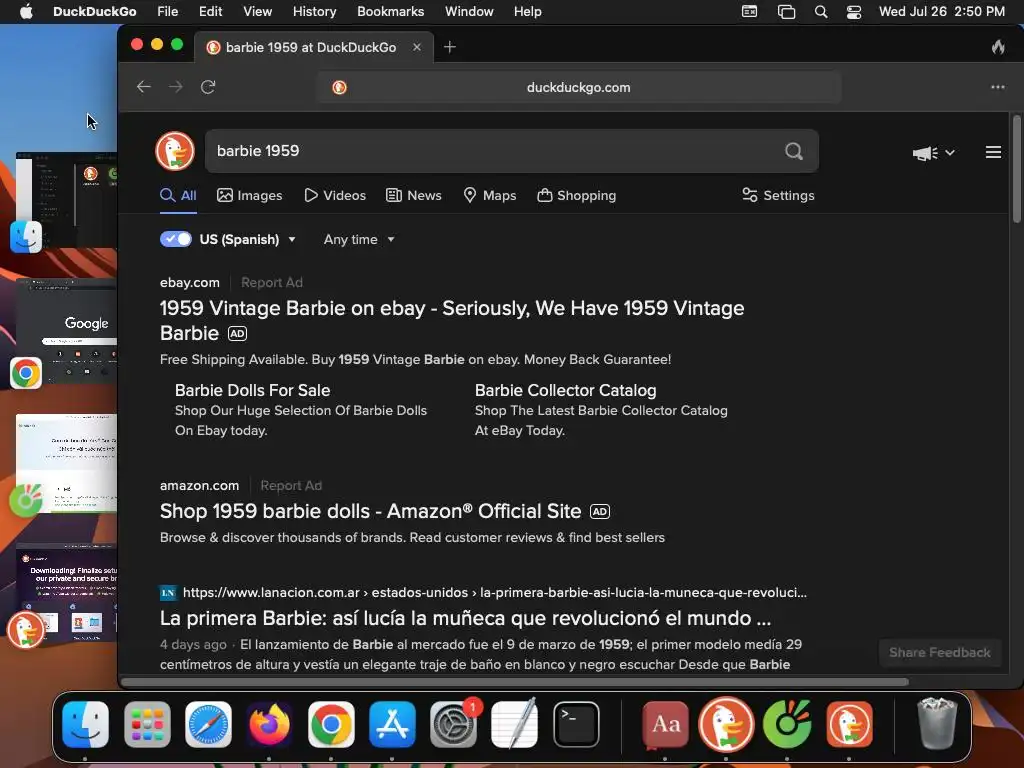Open System Settings from the Dock
Viewport: 1024px width, 768px height.
coord(453,724)
